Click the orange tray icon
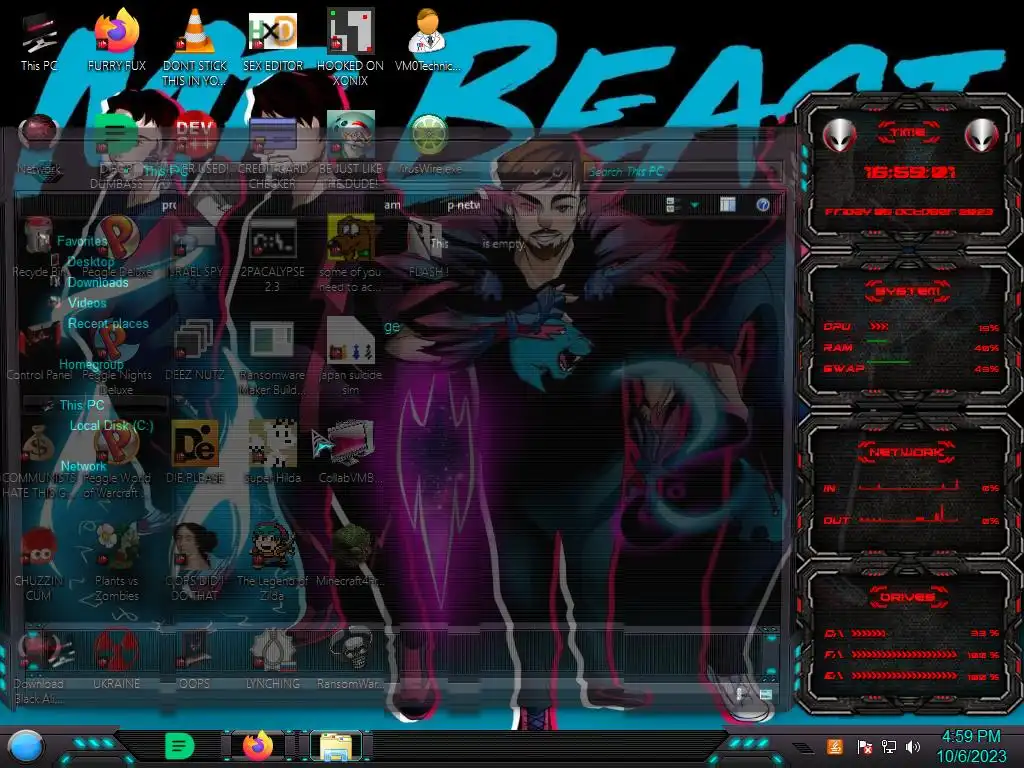Screen dimensions: 1024x768 [835, 746]
